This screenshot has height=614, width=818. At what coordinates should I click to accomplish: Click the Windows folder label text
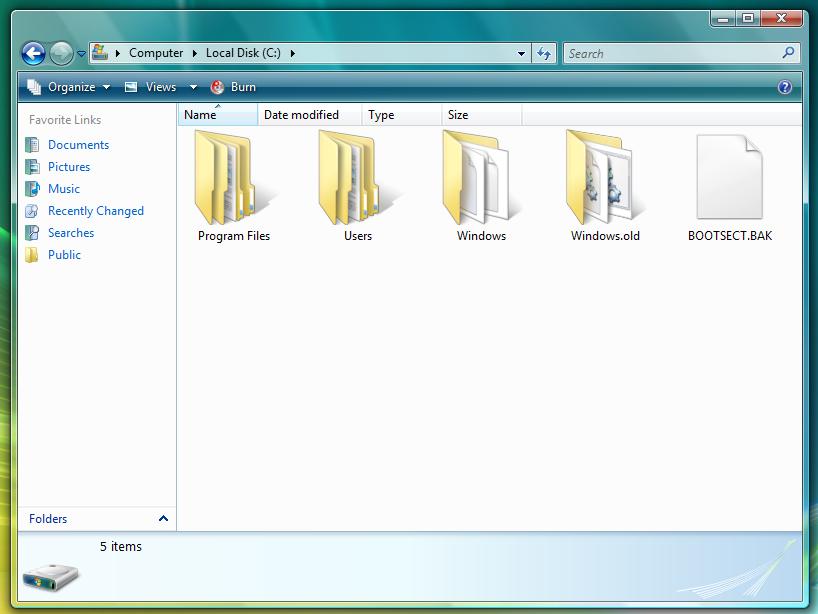click(482, 236)
